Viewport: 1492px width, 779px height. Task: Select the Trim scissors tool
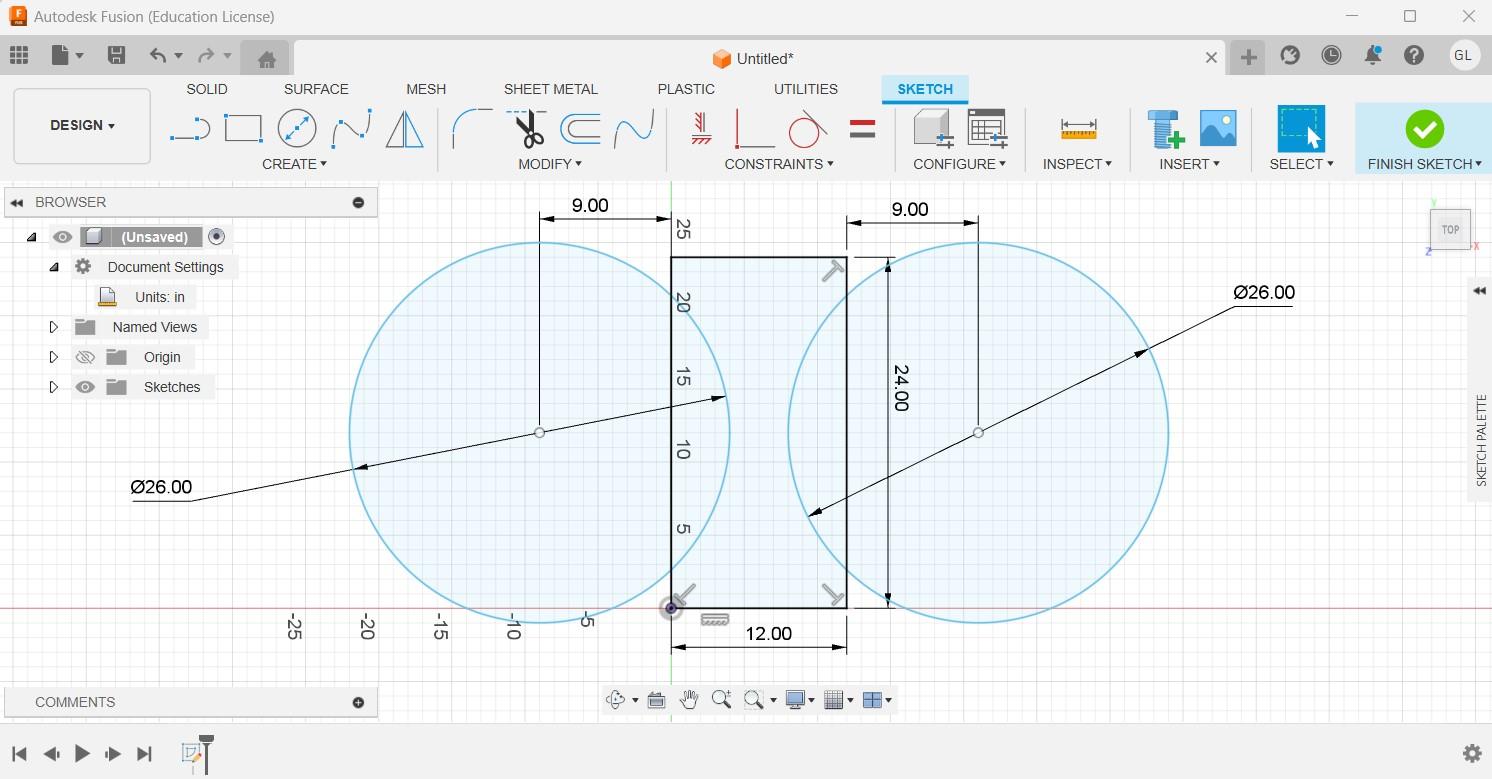point(528,129)
